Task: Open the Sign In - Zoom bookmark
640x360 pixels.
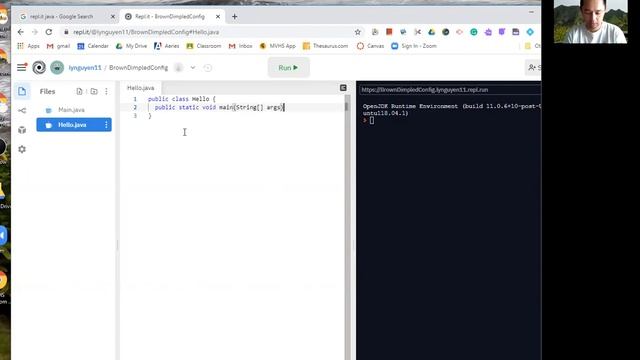Action: click(x=414, y=46)
